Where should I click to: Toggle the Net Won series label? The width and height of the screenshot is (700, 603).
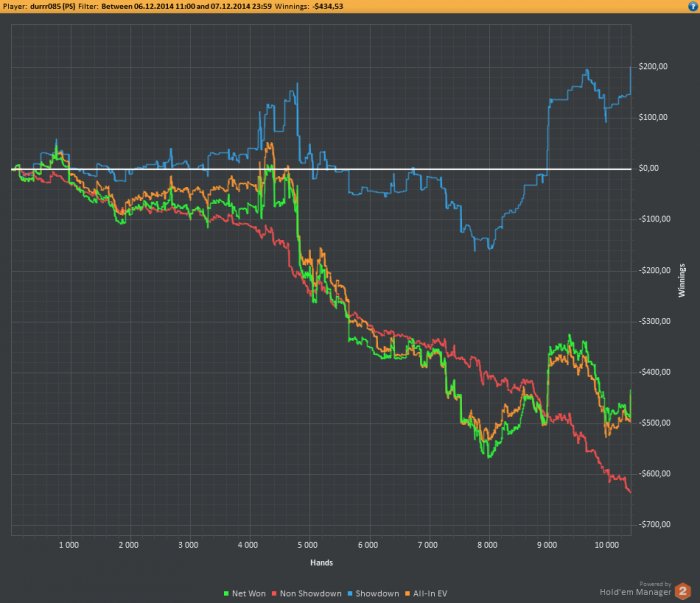tap(249, 594)
